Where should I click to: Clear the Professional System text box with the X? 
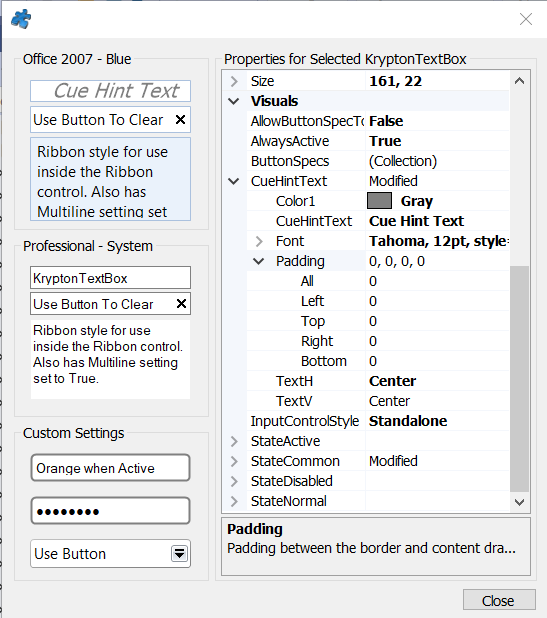(x=181, y=303)
